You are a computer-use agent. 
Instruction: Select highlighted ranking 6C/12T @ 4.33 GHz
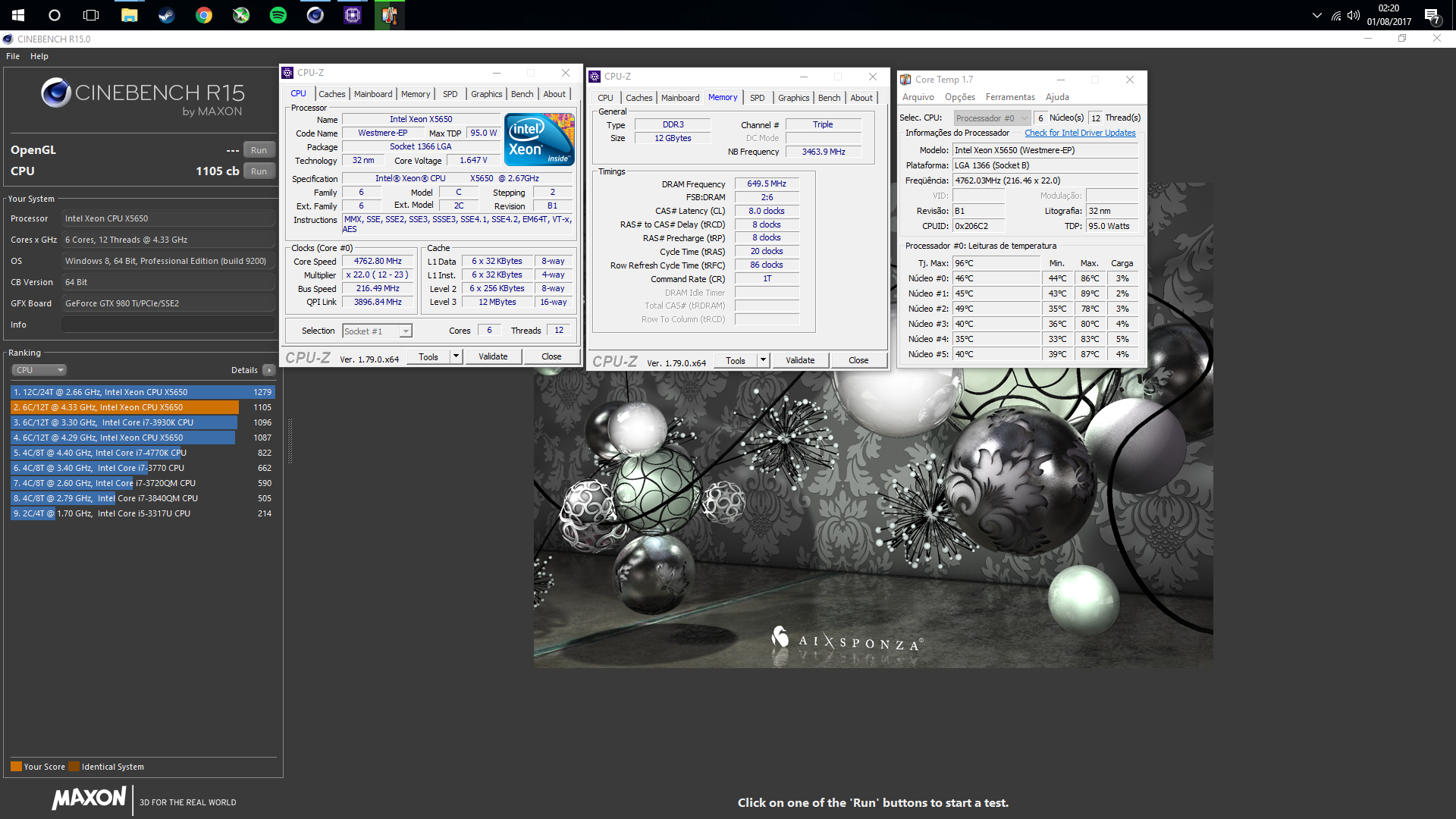143,407
